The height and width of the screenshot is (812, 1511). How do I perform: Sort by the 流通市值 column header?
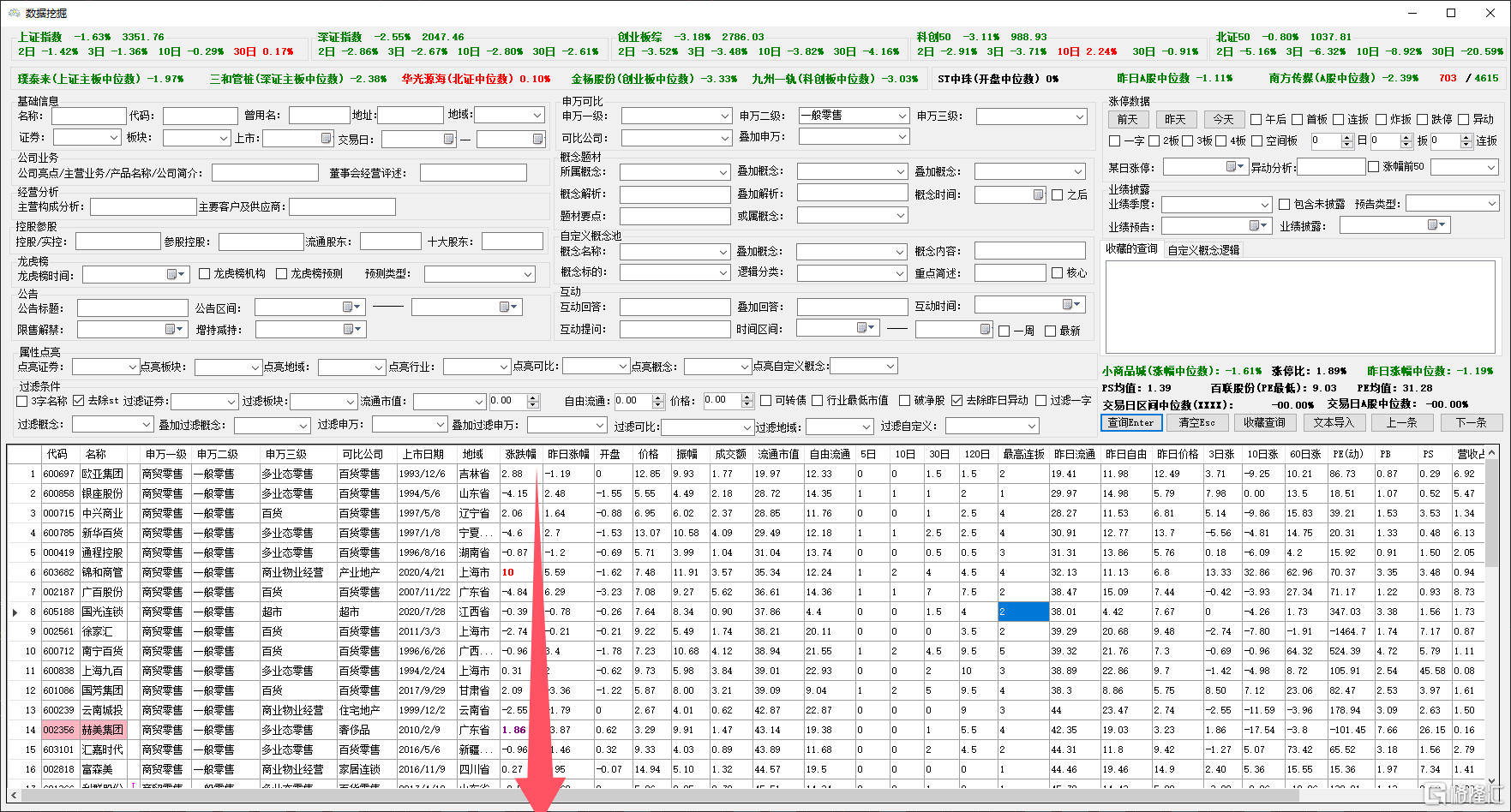click(x=778, y=454)
